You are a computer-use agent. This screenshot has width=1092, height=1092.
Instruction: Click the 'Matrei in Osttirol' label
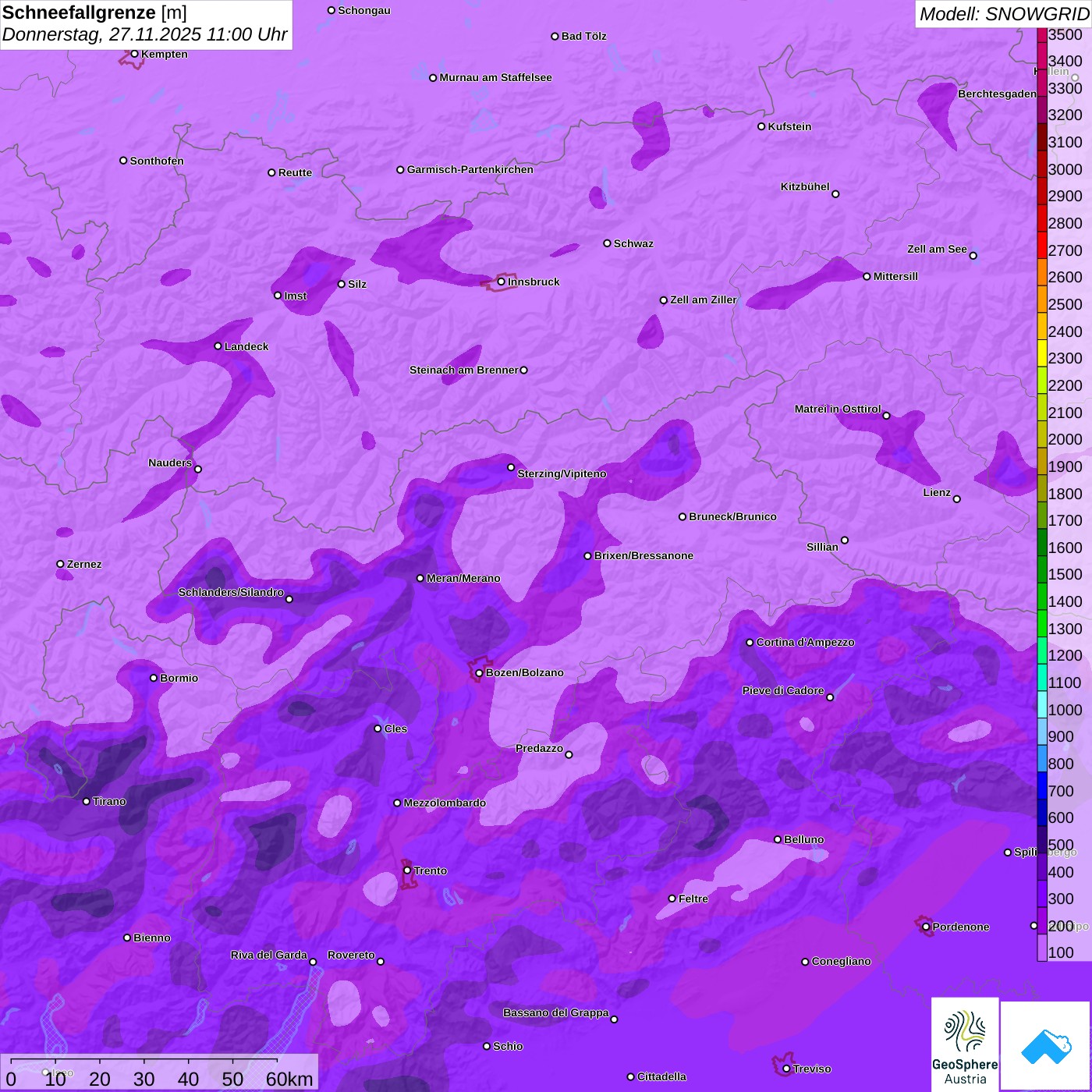(x=838, y=409)
